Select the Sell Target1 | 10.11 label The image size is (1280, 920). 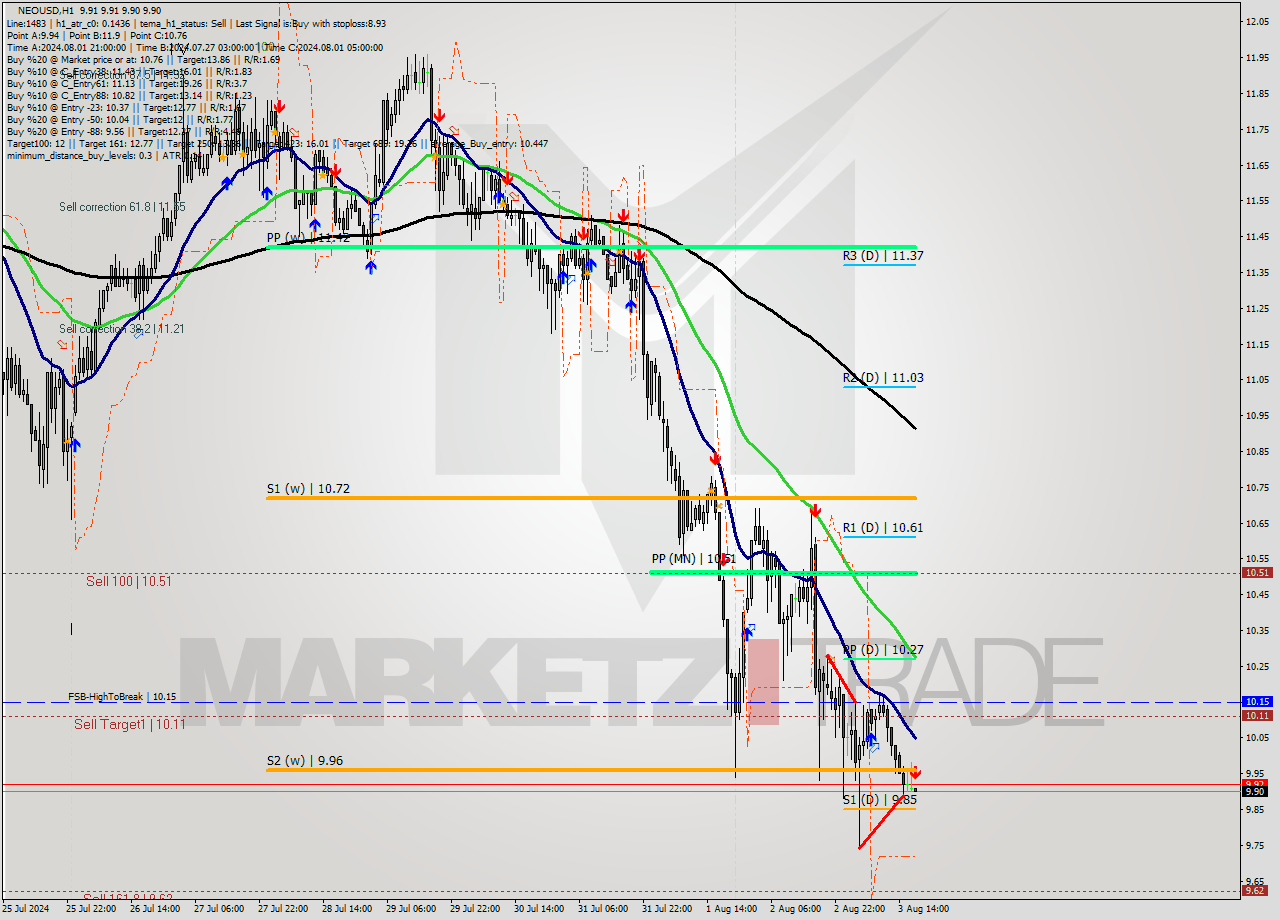[x=128, y=725]
